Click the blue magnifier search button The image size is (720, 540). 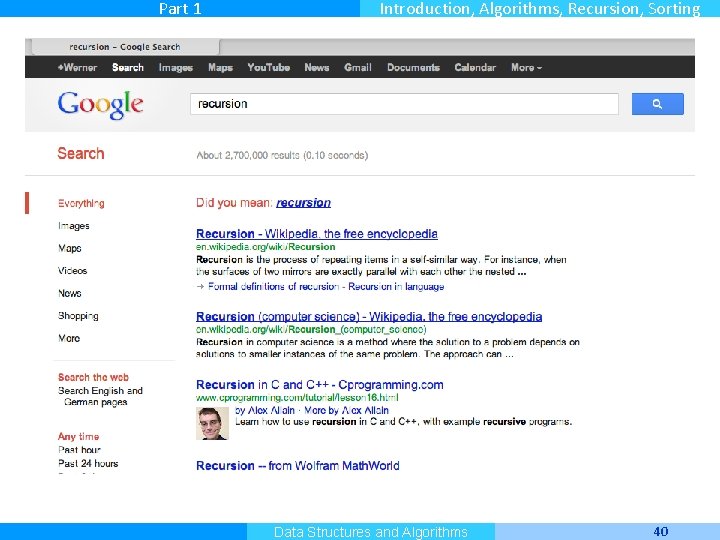click(x=658, y=104)
